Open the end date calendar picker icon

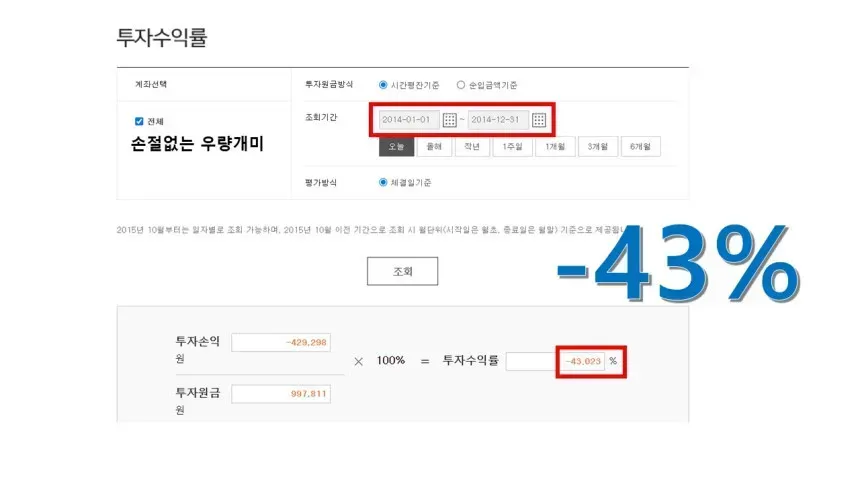click(539, 120)
